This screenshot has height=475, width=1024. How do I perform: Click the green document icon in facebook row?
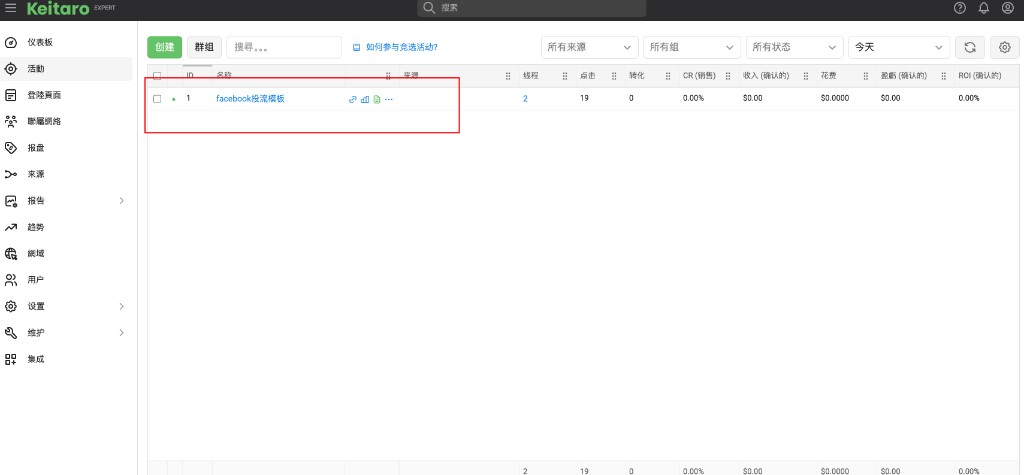pos(376,99)
